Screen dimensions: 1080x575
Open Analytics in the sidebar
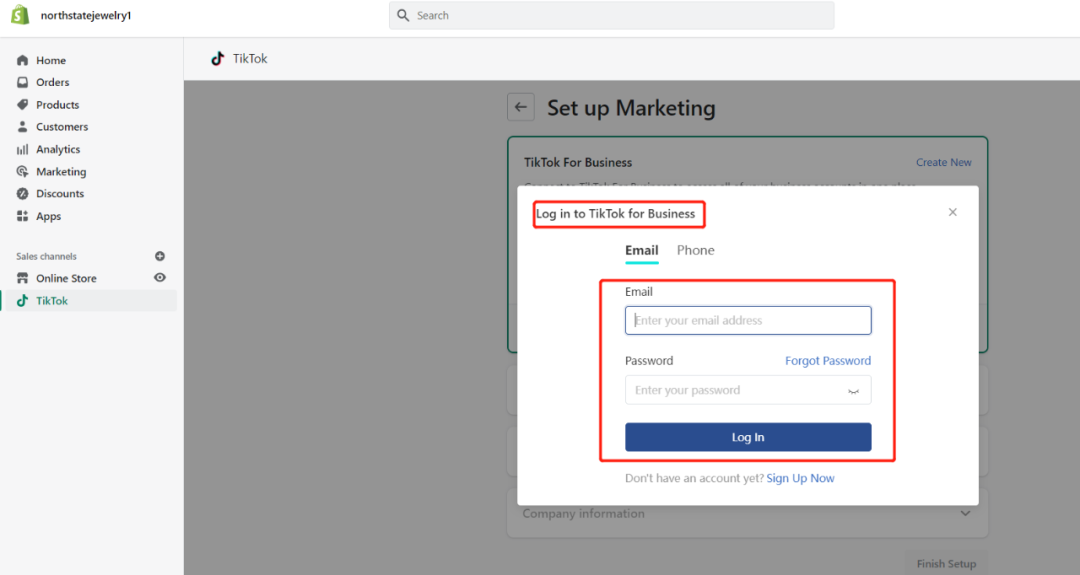(x=58, y=149)
